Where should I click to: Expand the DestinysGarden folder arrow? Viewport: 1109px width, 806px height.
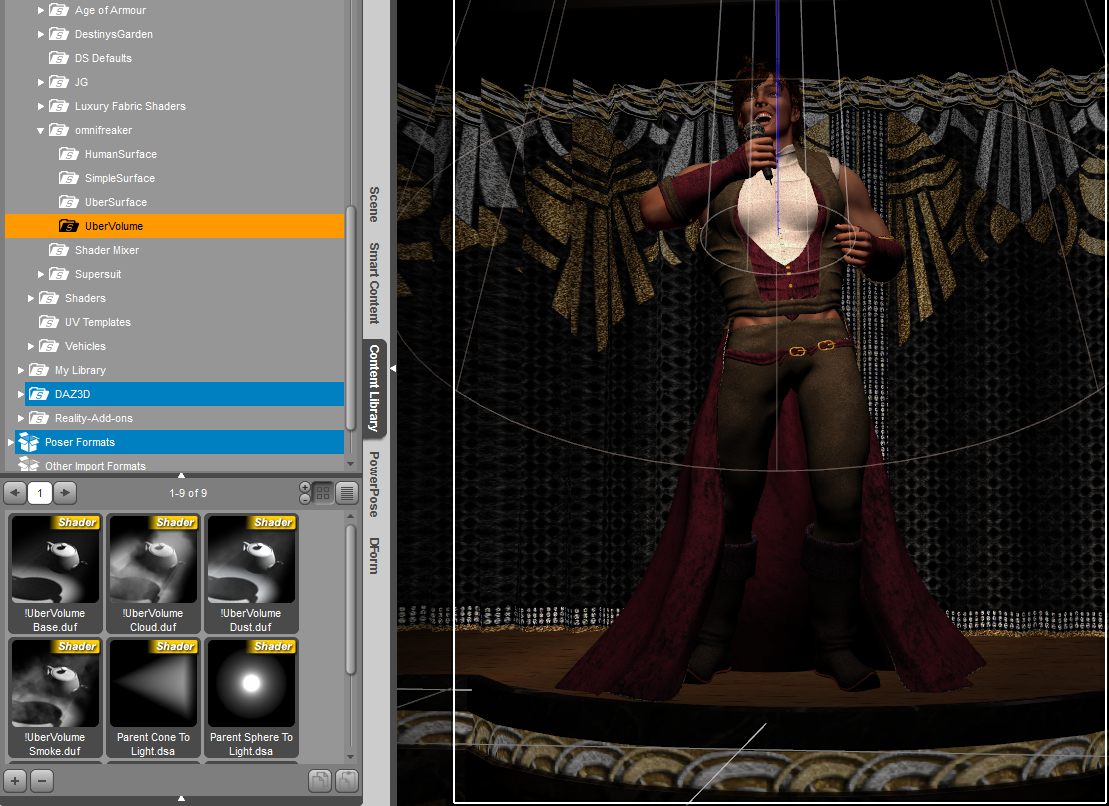pos(41,34)
